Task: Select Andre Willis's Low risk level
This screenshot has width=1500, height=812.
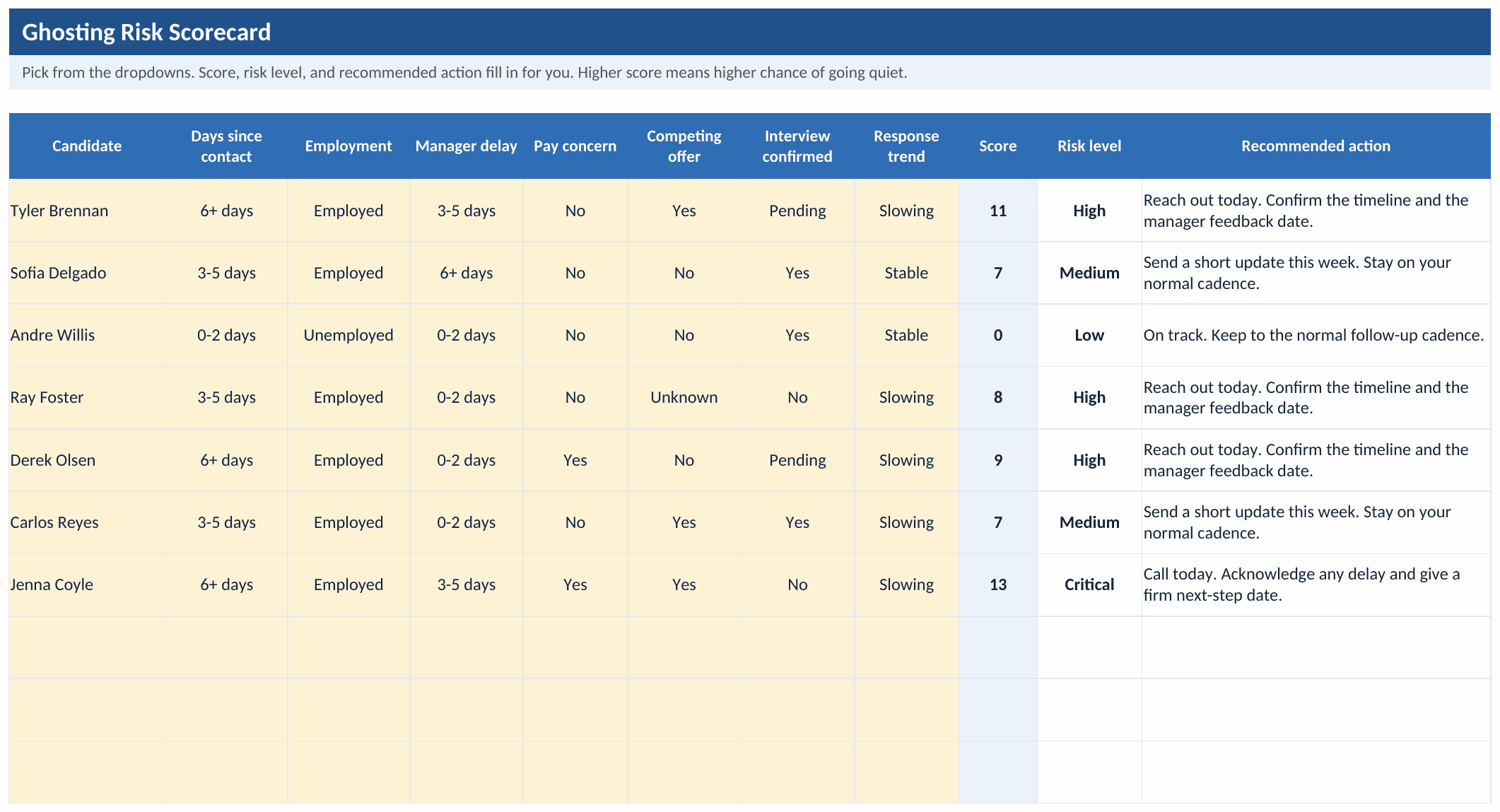Action: point(1089,335)
